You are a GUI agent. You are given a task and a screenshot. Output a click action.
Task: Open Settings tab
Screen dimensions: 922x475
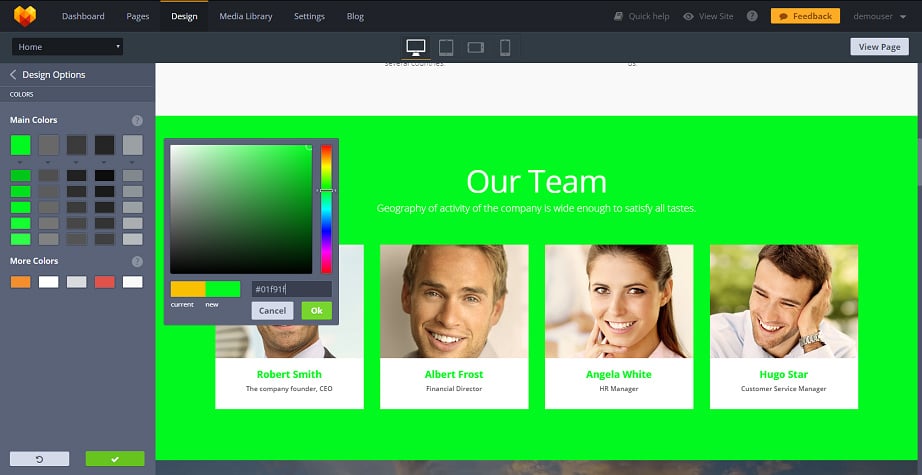[309, 16]
